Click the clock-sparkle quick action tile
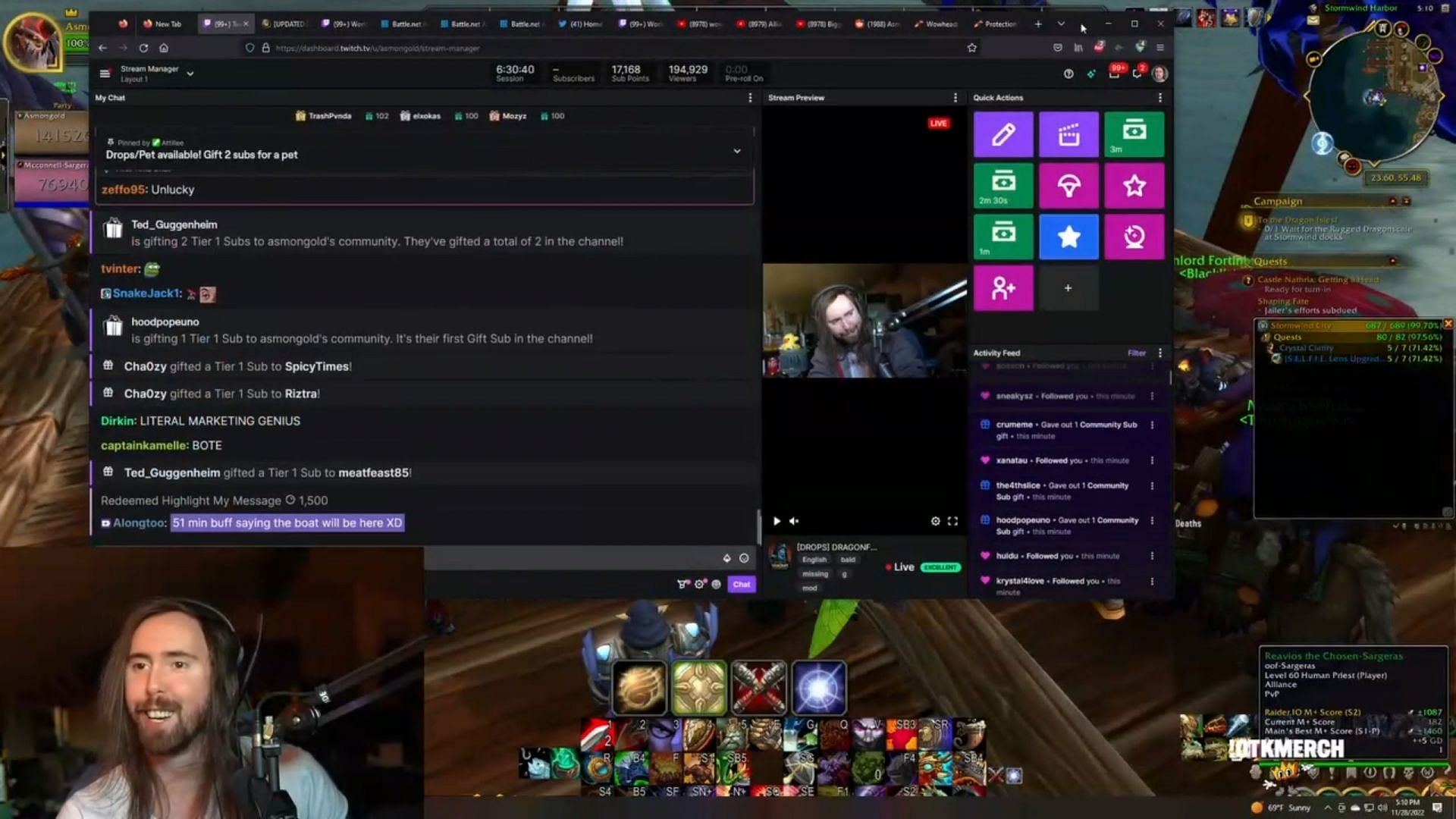The width and height of the screenshot is (1456, 819). (1134, 237)
